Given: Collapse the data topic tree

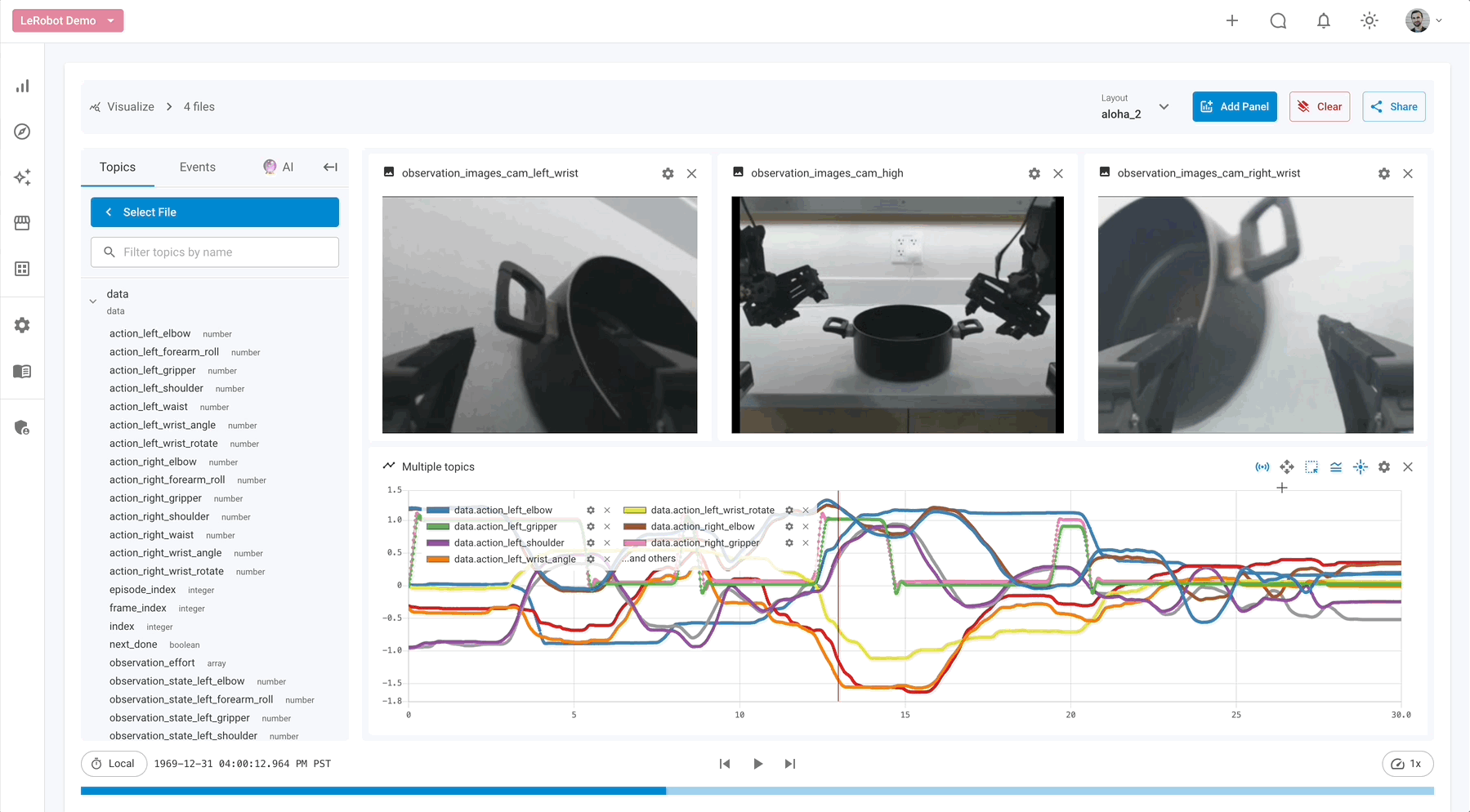Looking at the screenshot, I should click(x=93, y=301).
